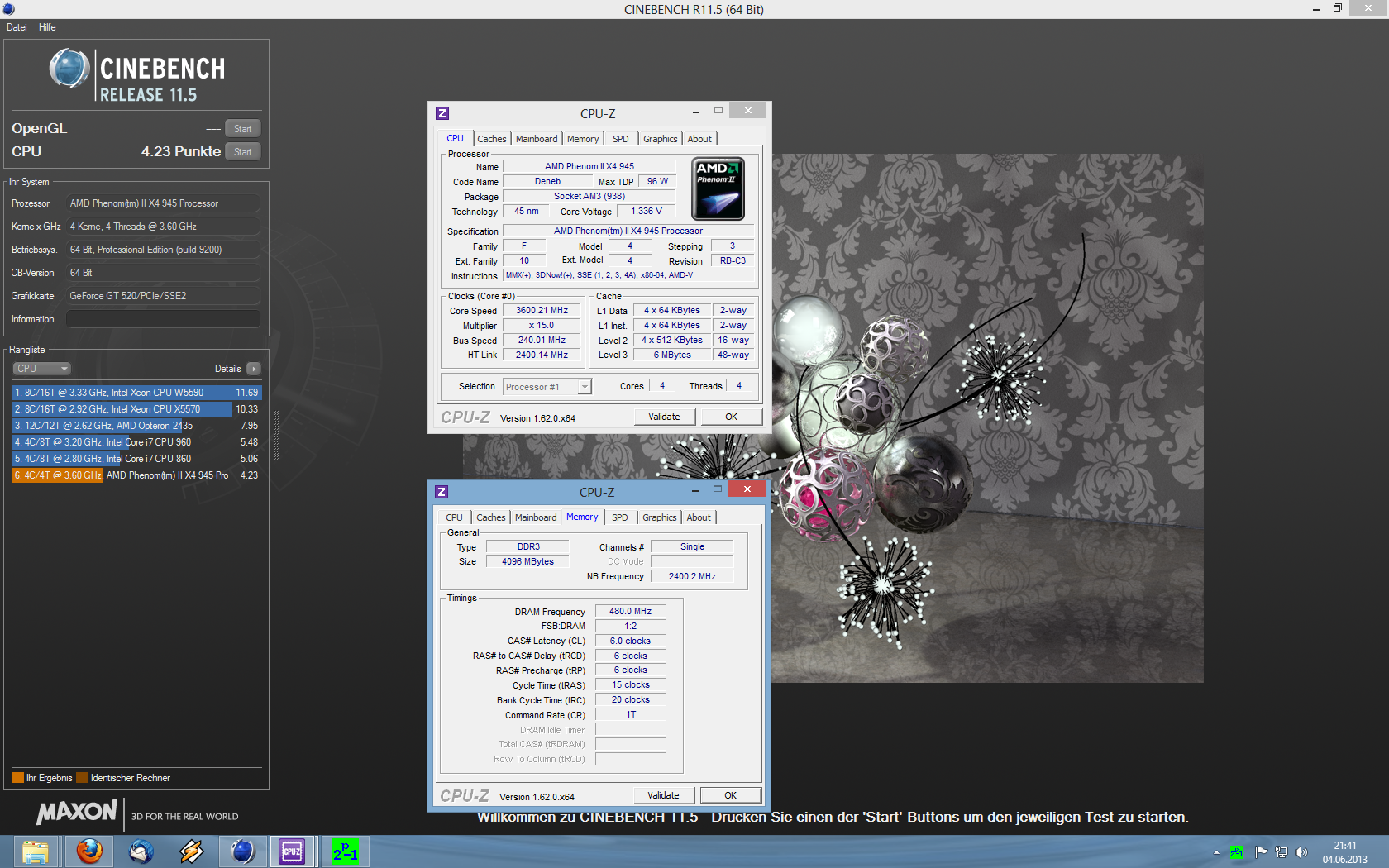Screen dimensions: 1389x868
Task: Click OK in lower CPU-Z window
Action: click(x=731, y=795)
